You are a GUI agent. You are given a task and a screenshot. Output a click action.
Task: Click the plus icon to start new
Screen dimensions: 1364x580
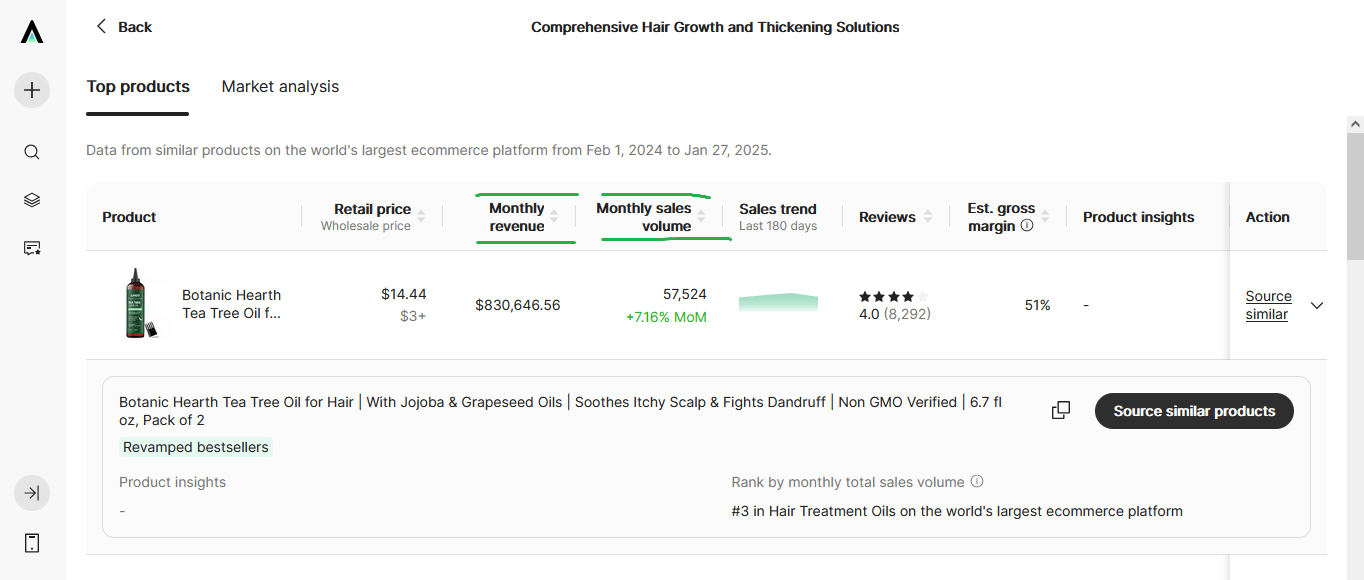32,90
